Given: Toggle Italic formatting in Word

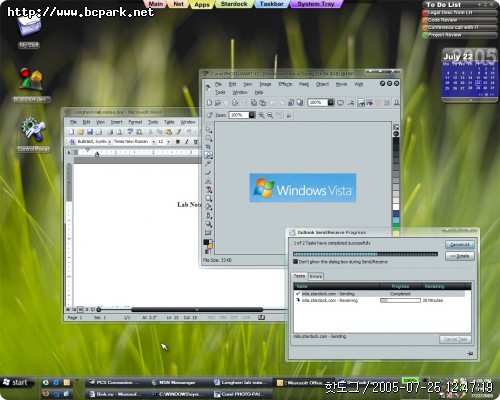Looking at the screenshot, I should 187,142.
